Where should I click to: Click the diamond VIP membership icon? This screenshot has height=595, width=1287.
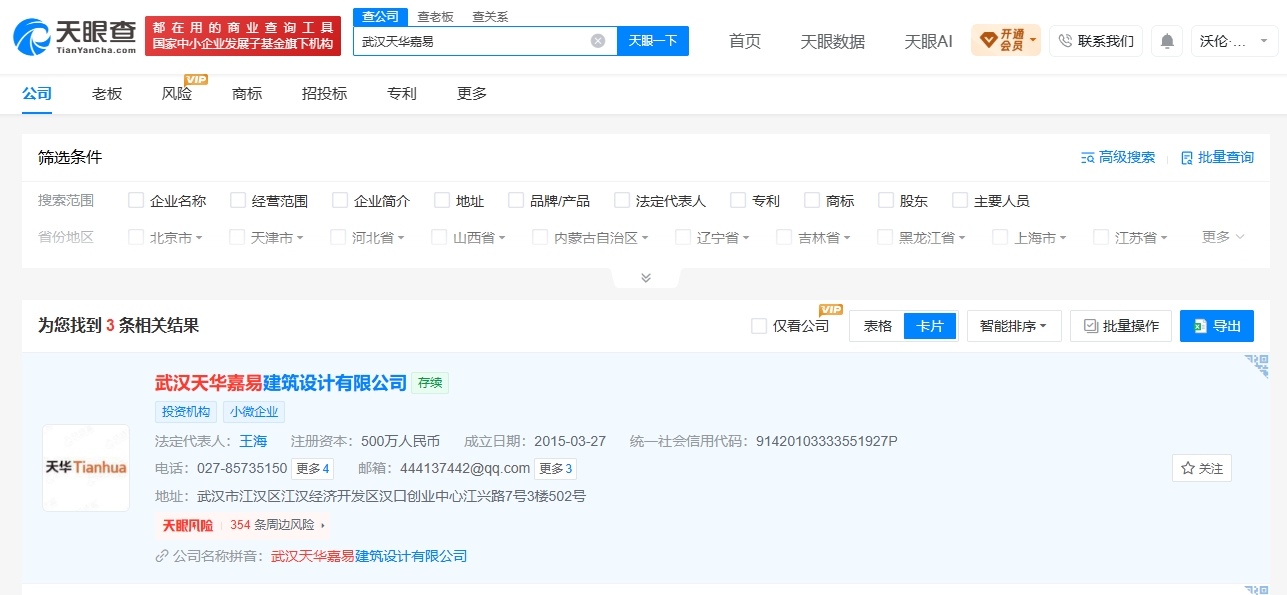pyautogui.click(x=988, y=41)
